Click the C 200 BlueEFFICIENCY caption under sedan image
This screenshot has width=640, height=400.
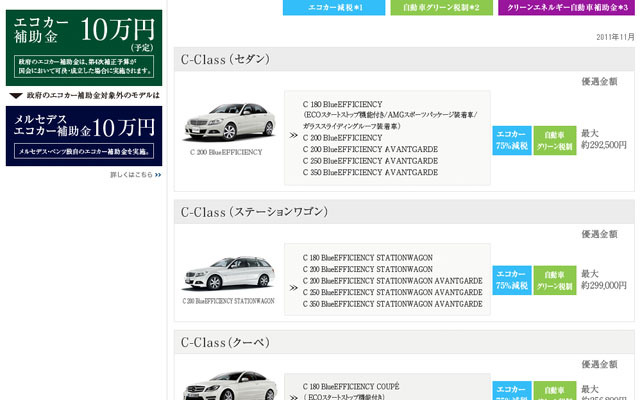(x=226, y=152)
